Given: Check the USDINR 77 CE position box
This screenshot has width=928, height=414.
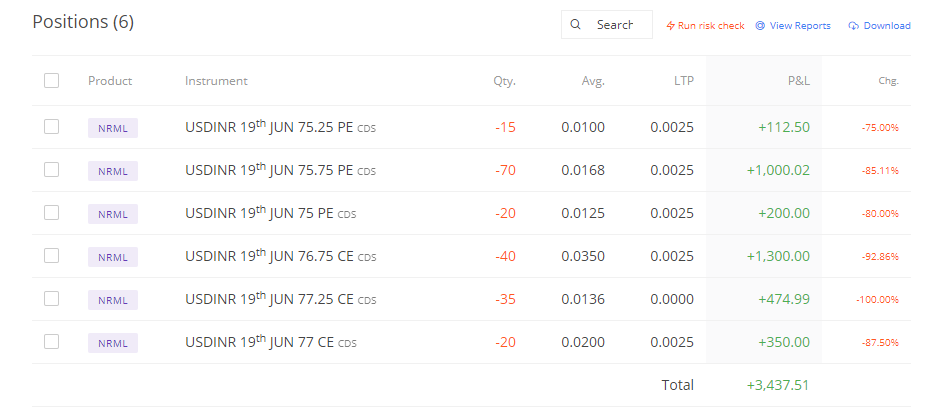Looking at the screenshot, I should click(51, 342).
